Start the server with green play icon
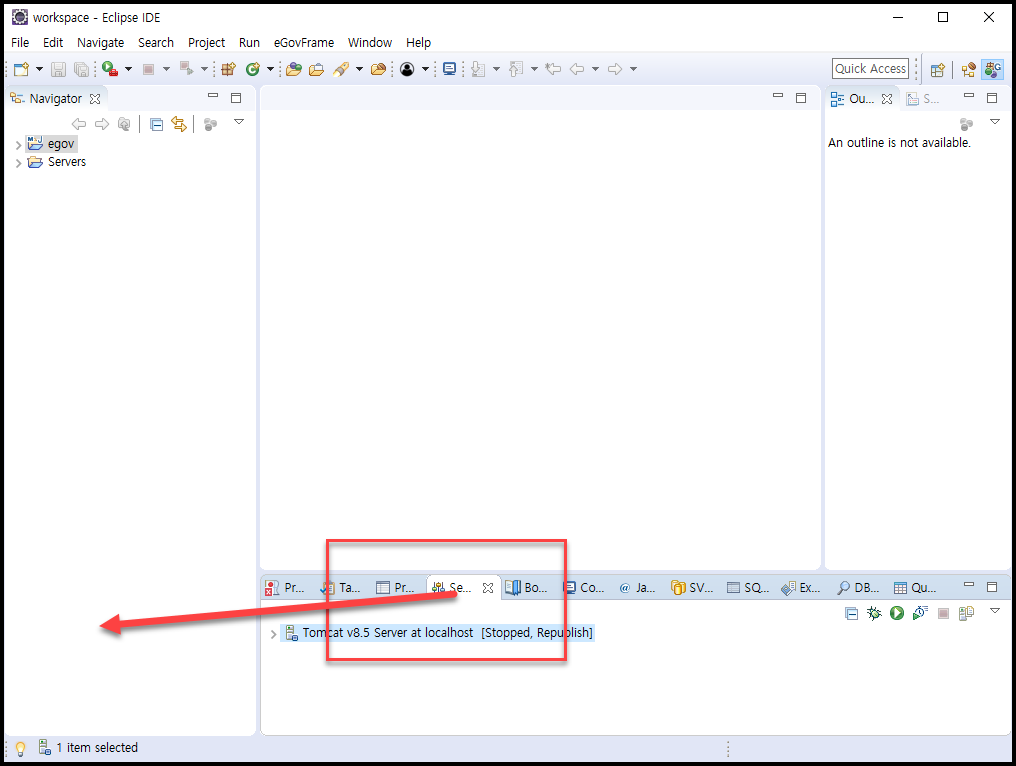1016x766 pixels. [x=897, y=613]
